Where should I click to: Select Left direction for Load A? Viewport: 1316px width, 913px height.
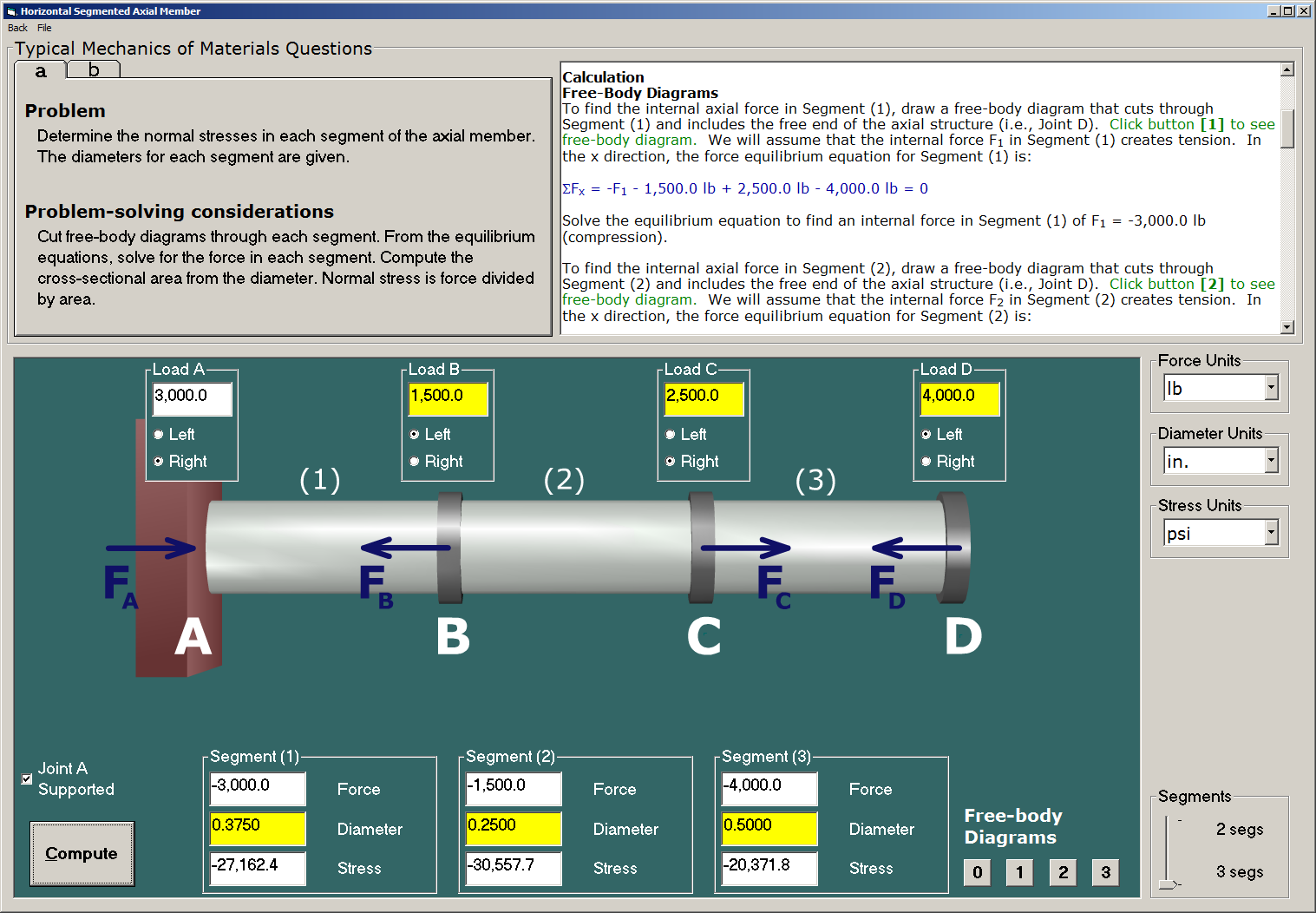pyautogui.click(x=158, y=434)
